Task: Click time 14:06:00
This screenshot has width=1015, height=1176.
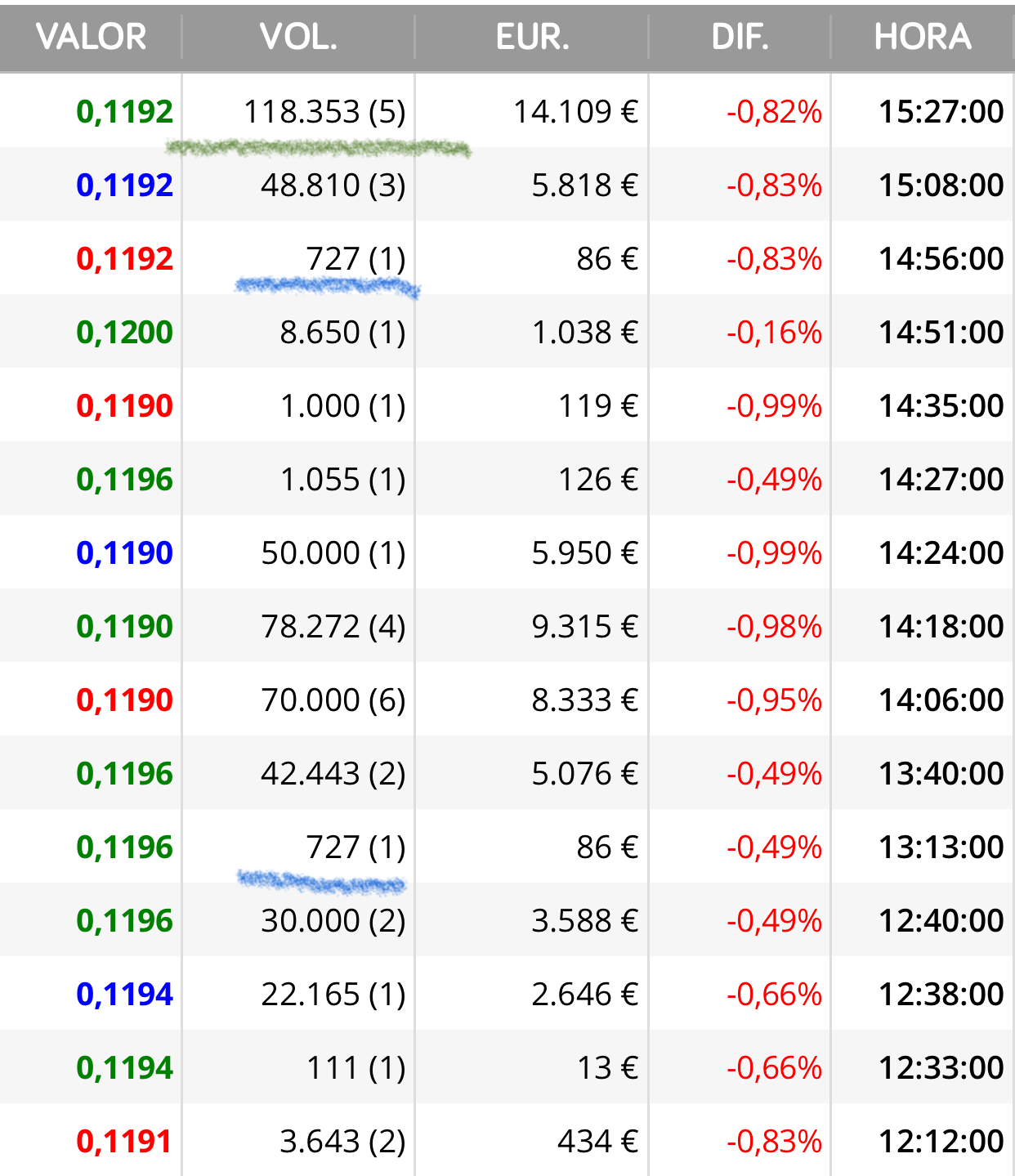Action: tap(941, 700)
